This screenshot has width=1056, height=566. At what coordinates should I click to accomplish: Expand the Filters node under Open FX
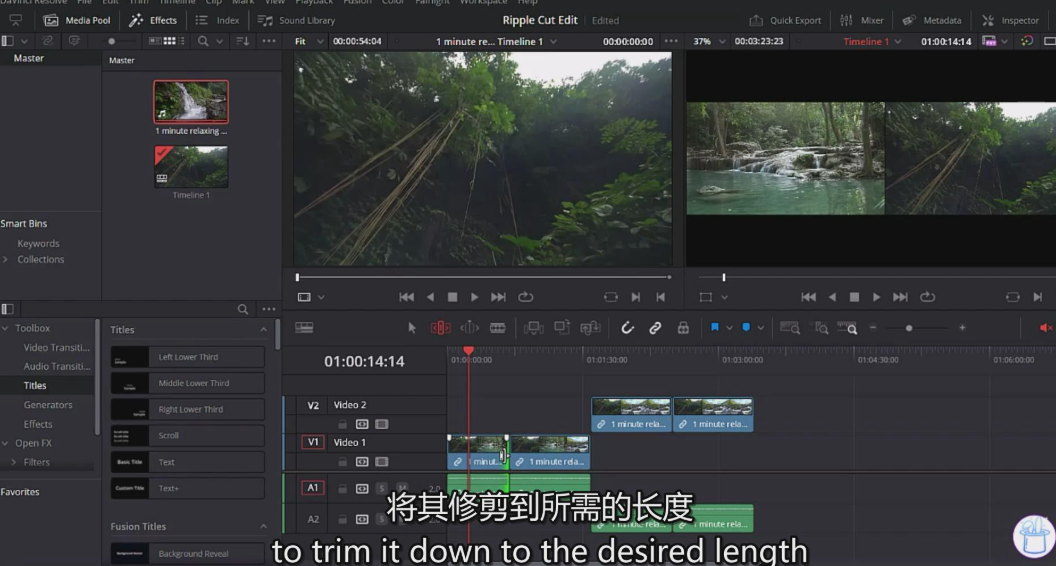click(x=13, y=462)
